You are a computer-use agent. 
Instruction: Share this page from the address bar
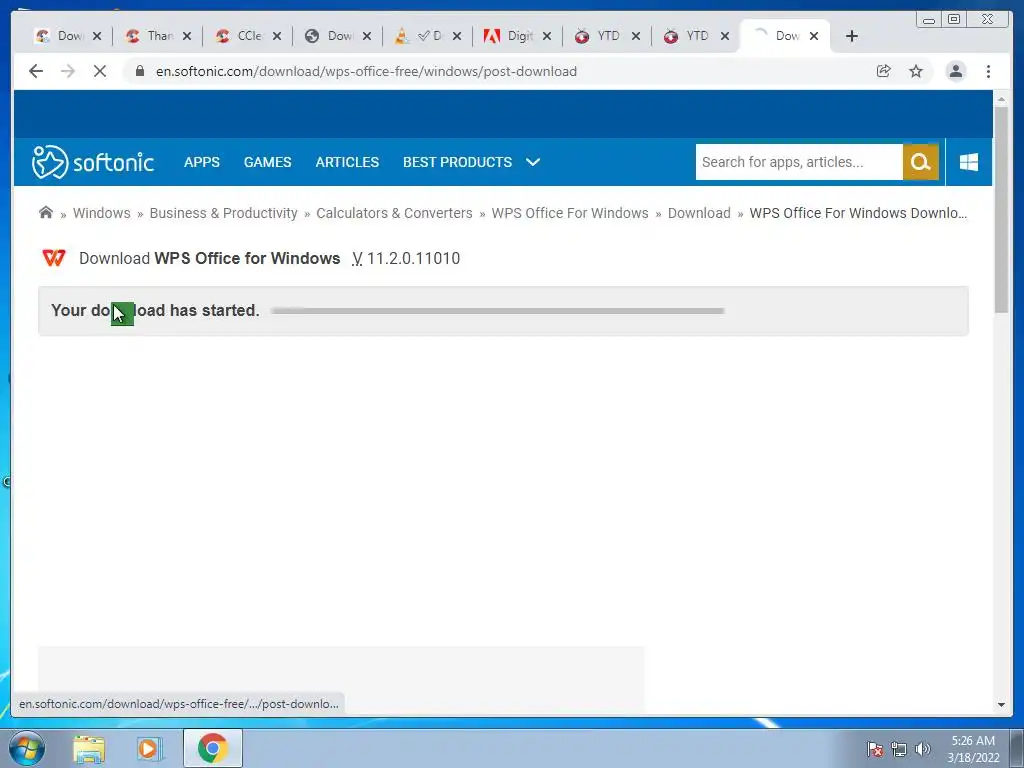(884, 71)
